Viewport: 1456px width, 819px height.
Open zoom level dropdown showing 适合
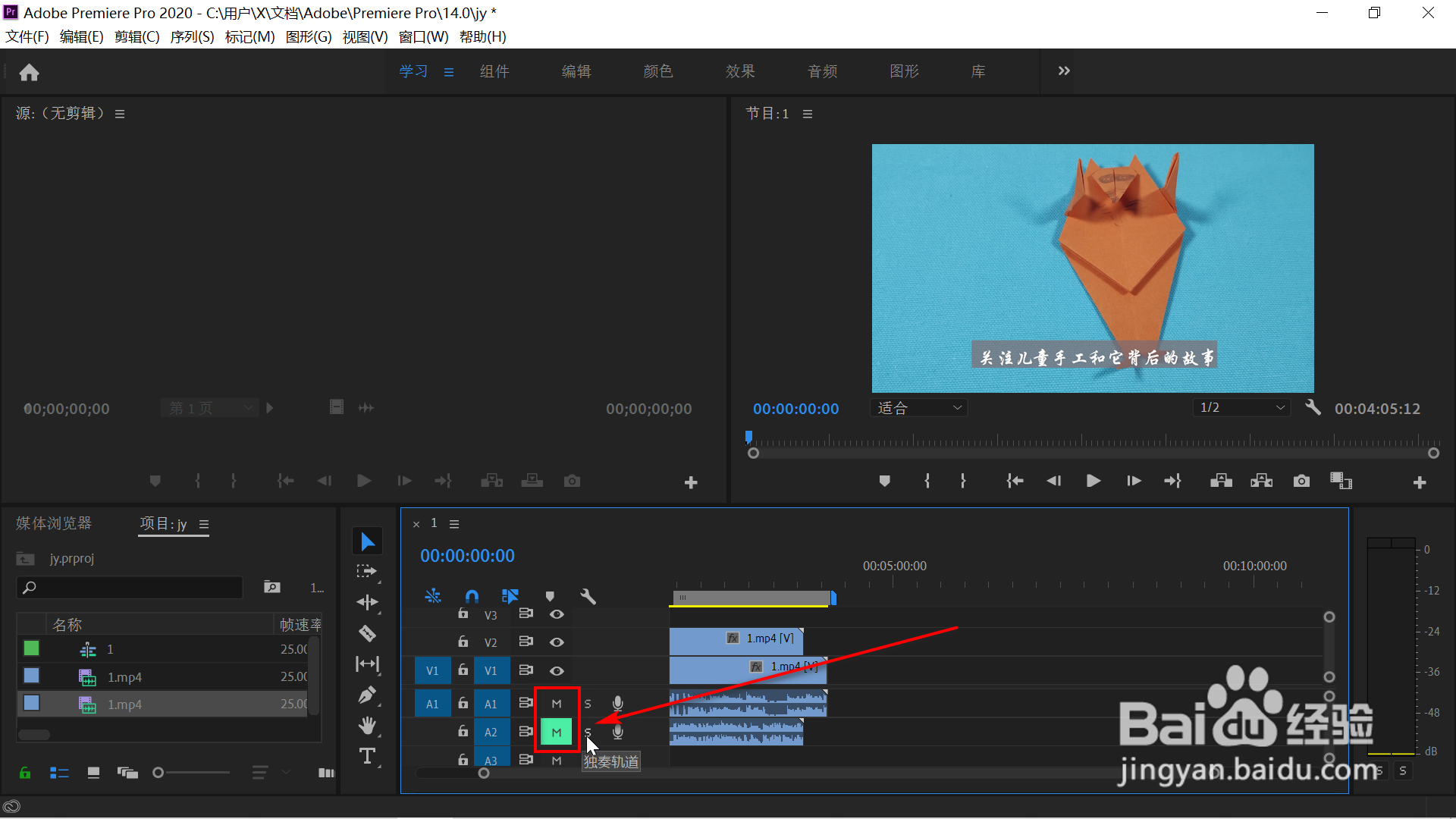[919, 408]
